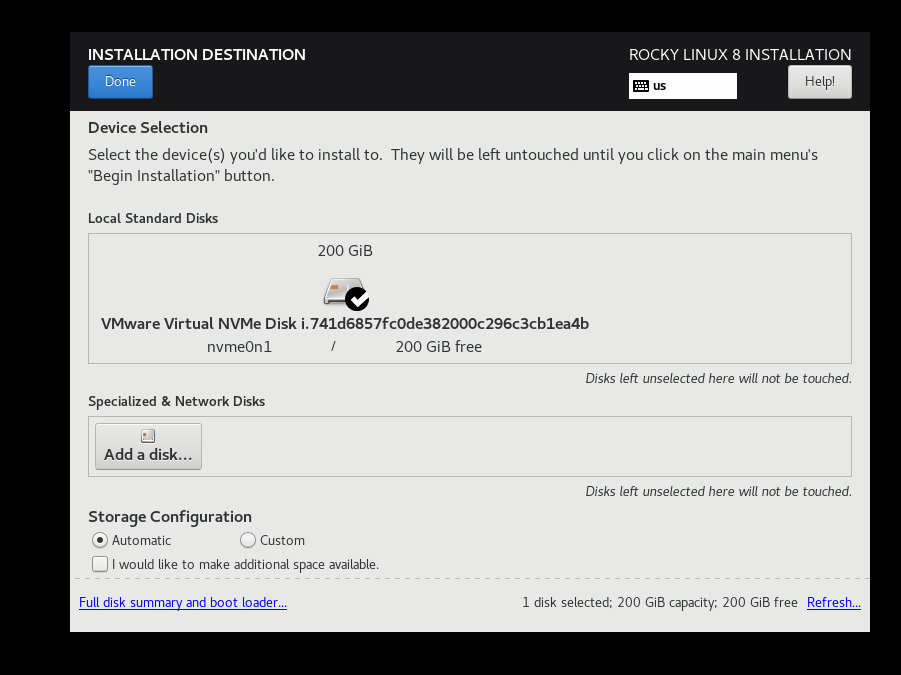Click the checkmark badge on the selected disk
Viewport: 901px width, 675px height.
pyautogui.click(x=357, y=298)
